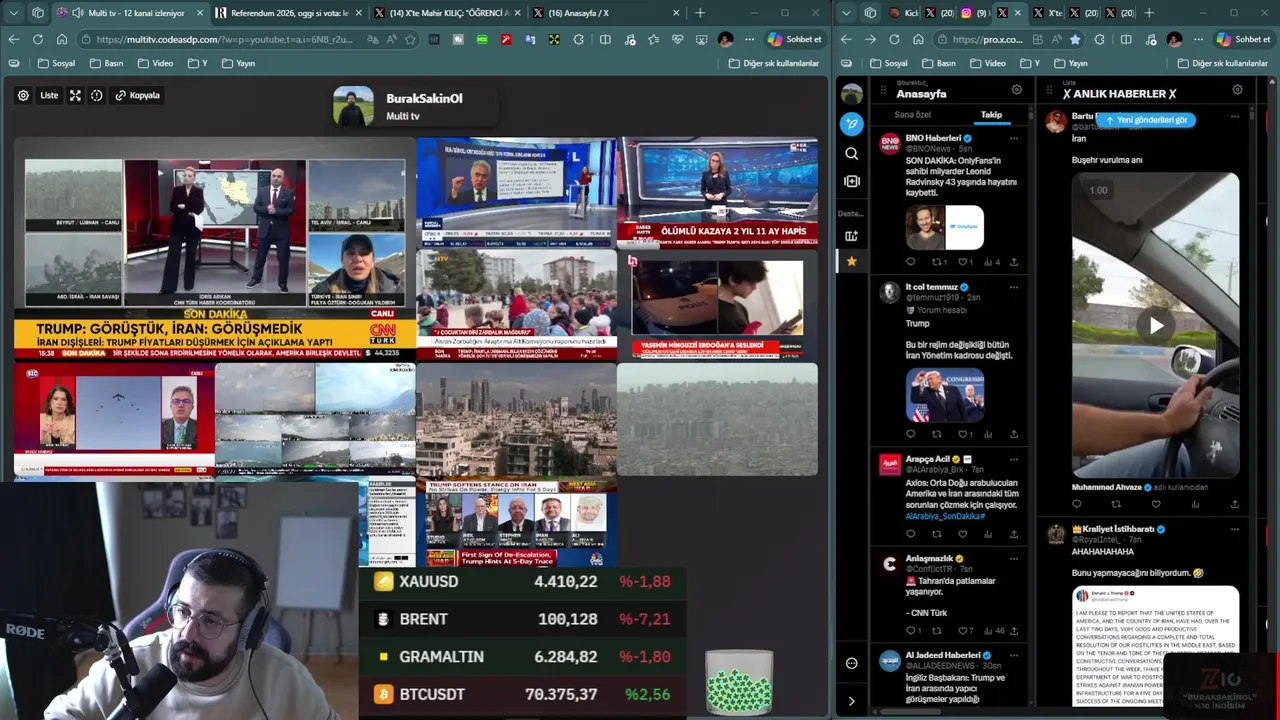The image size is (1280, 720).
Task: Click the X Pro compose post button
Action: 851,123
